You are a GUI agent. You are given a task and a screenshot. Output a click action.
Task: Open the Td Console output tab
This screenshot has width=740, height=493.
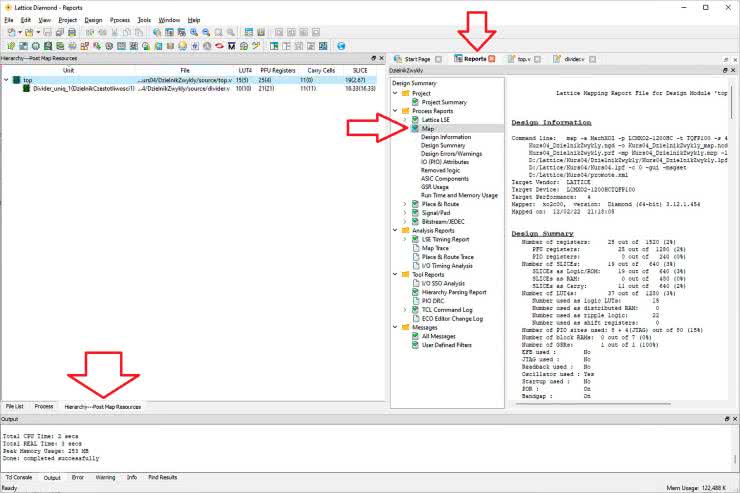click(18, 478)
